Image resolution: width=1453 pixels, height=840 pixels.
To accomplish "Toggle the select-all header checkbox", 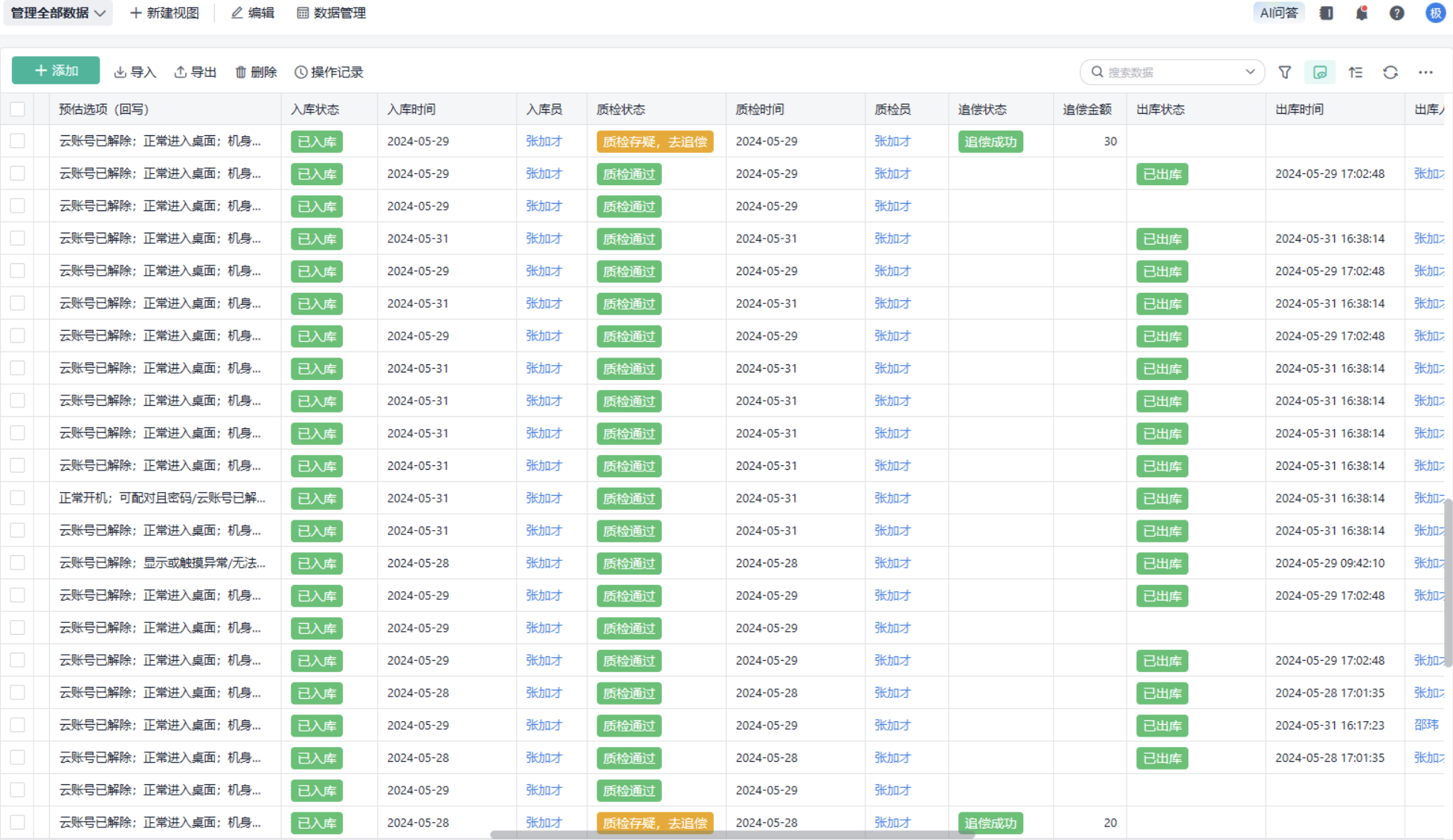I will (18, 109).
